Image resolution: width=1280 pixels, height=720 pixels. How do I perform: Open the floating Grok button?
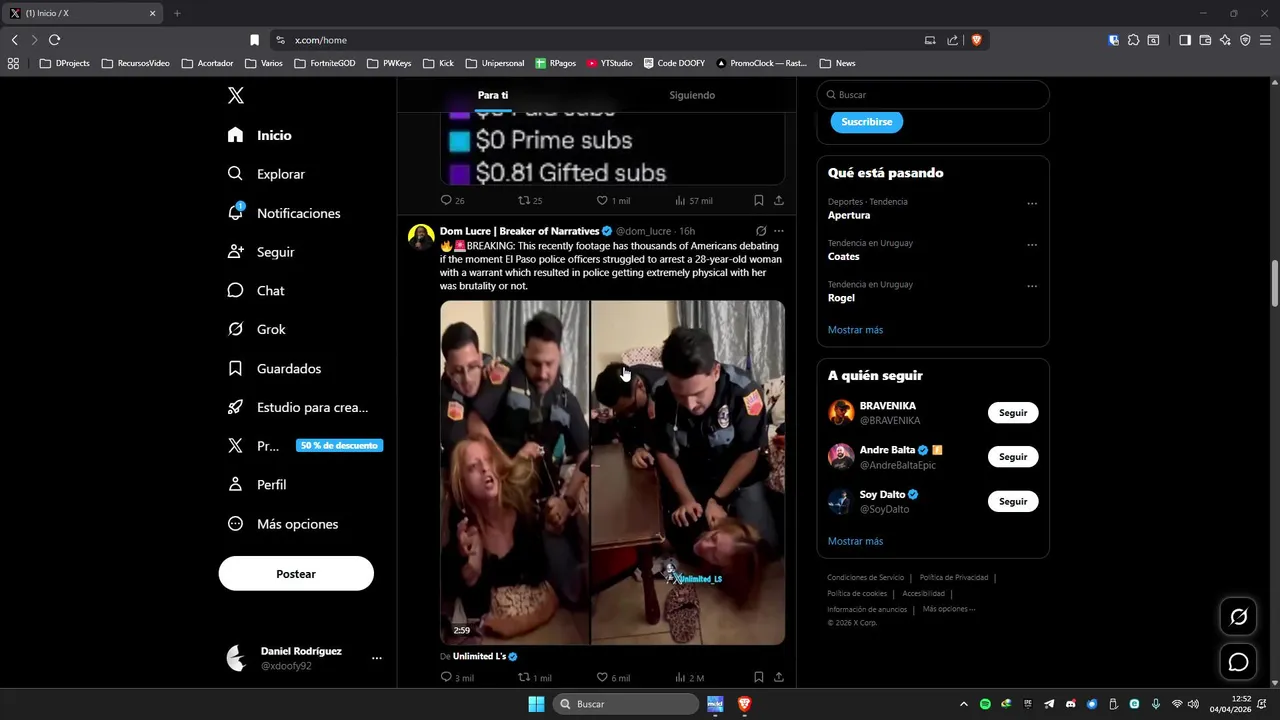tap(1238, 617)
